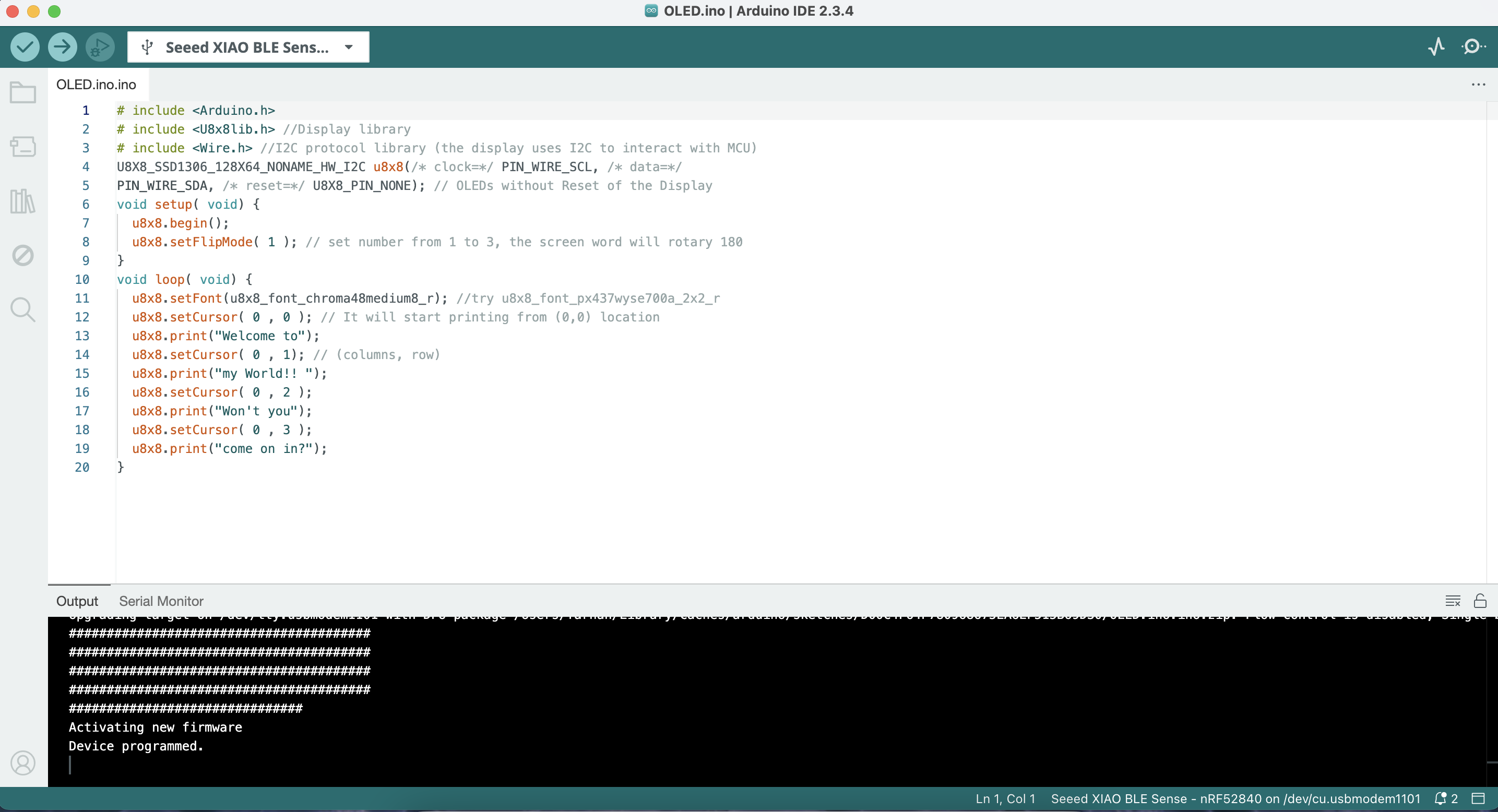Click the Upload arrow button
This screenshot has height=812, width=1498.
62,47
